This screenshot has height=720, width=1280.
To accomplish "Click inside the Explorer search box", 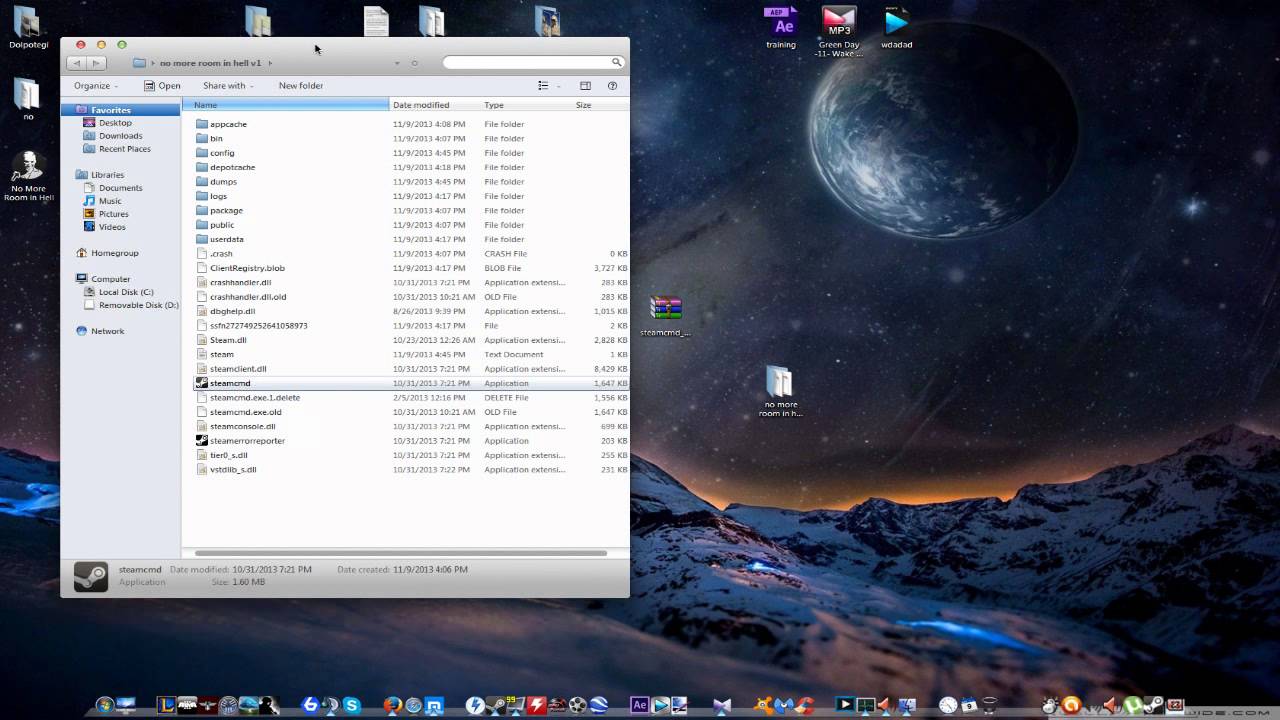I will pos(530,61).
